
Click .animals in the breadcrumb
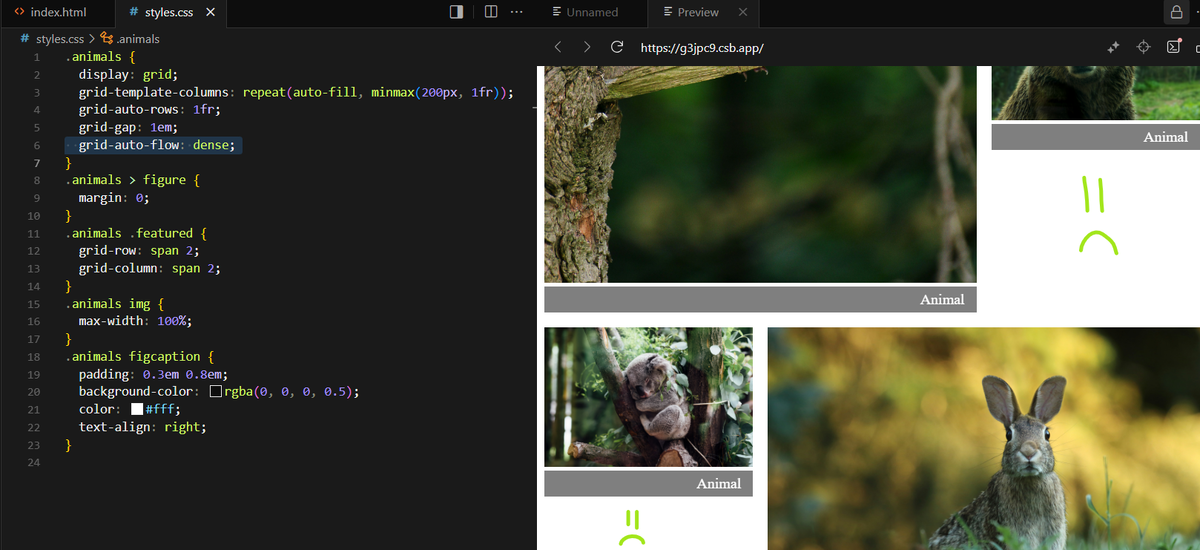pos(138,39)
